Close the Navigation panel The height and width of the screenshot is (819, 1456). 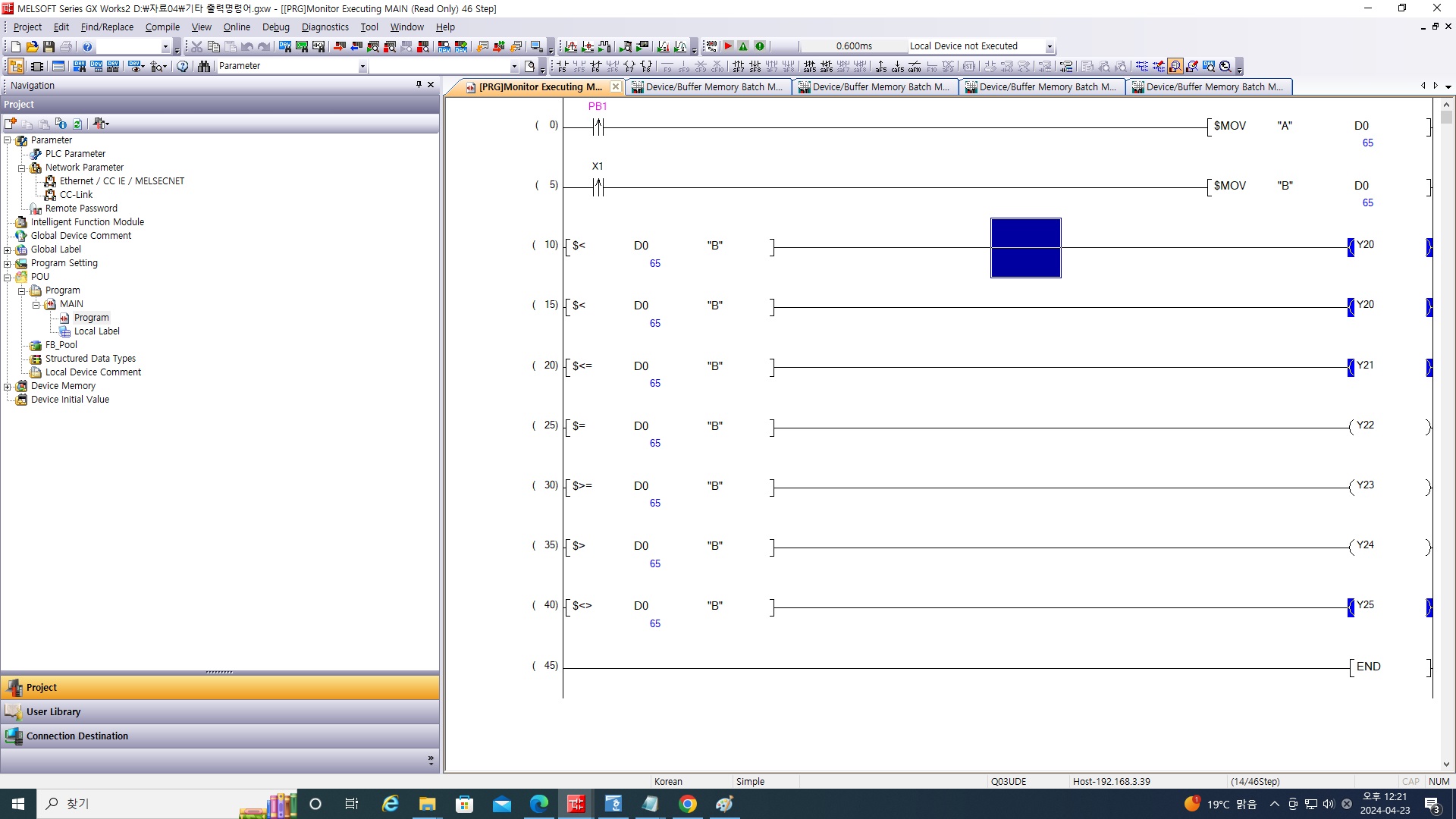point(431,85)
